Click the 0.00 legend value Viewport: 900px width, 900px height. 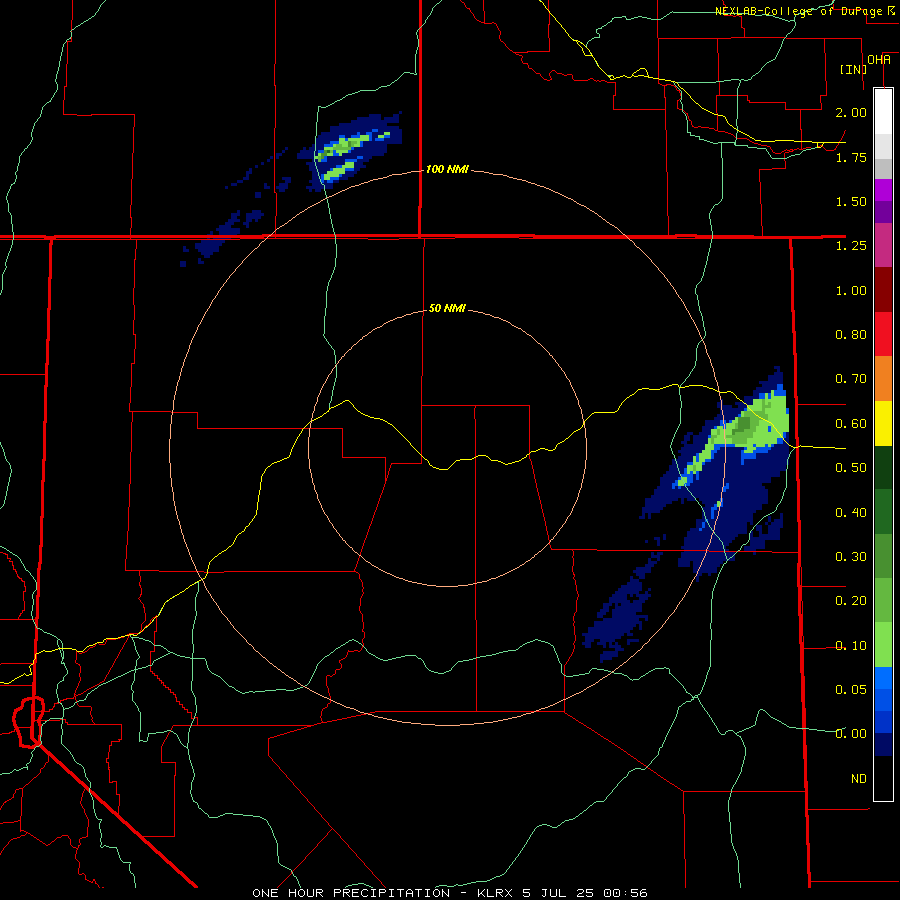[851, 734]
